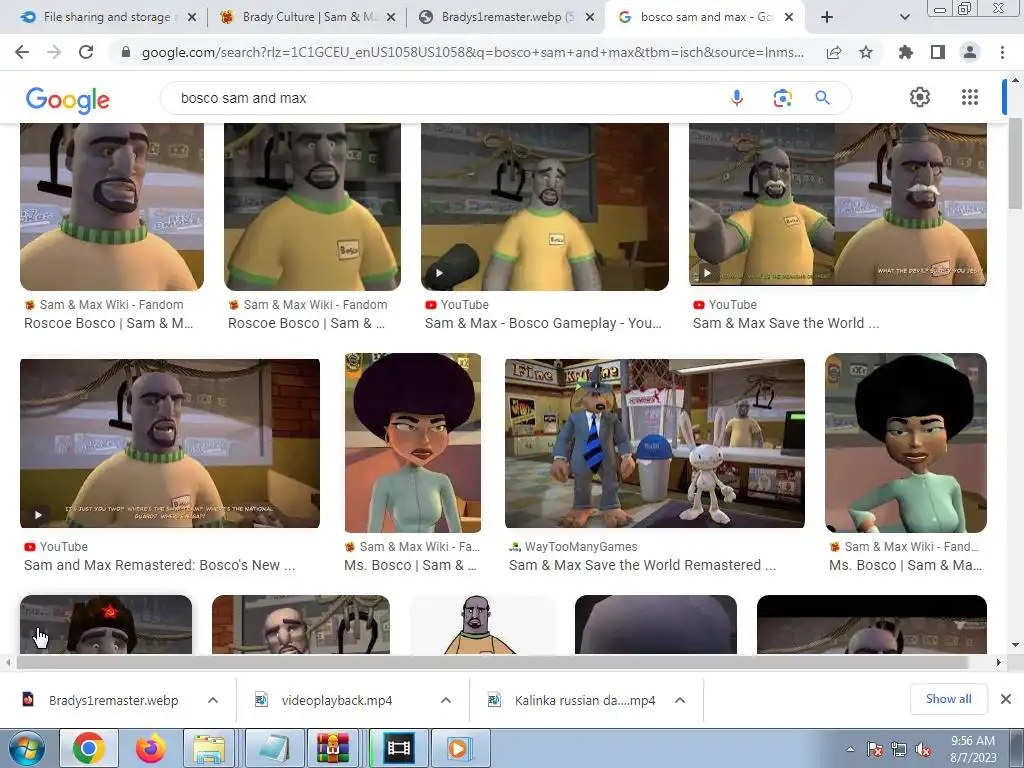The width and height of the screenshot is (1024, 768).
Task: Open Bosco thumbnail with Russian ushanka hat
Action: tap(106, 624)
